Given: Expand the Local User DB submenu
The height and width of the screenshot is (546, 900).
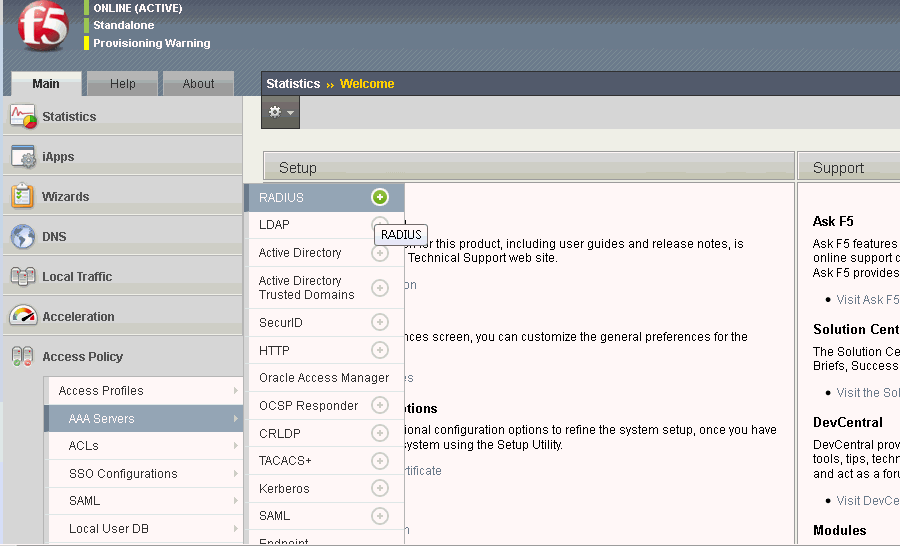Looking at the screenshot, I should coord(144,529).
